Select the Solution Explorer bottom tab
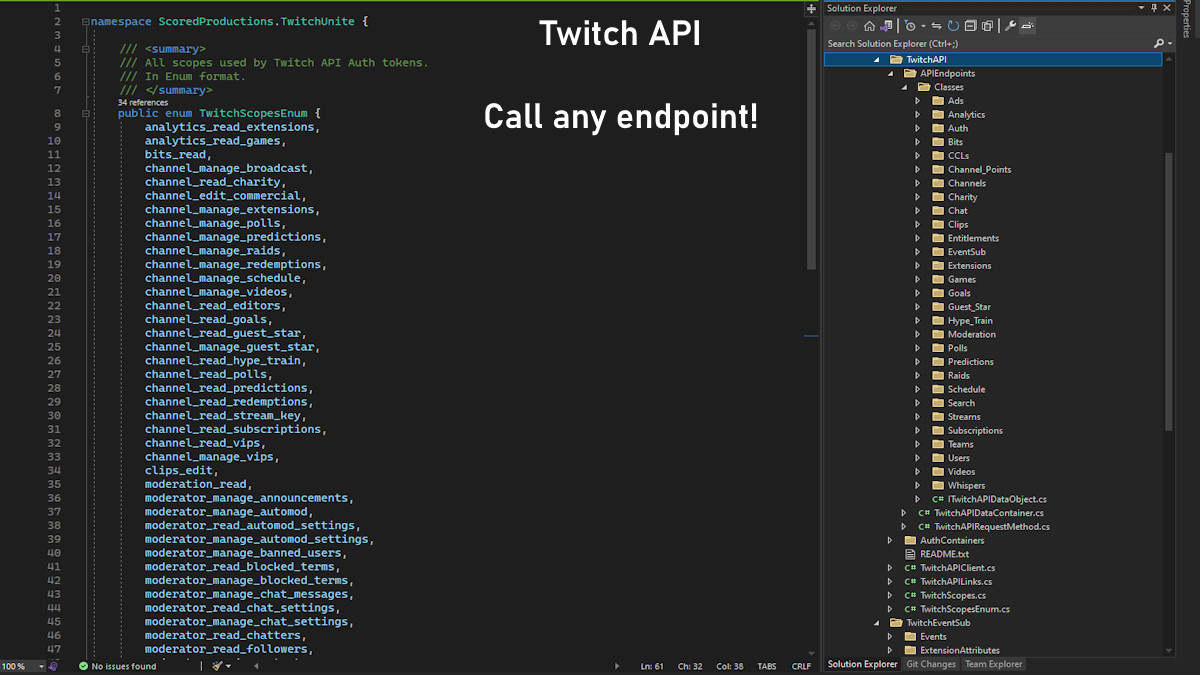The height and width of the screenshot is (675, 1200). click(x=862, y=664)
